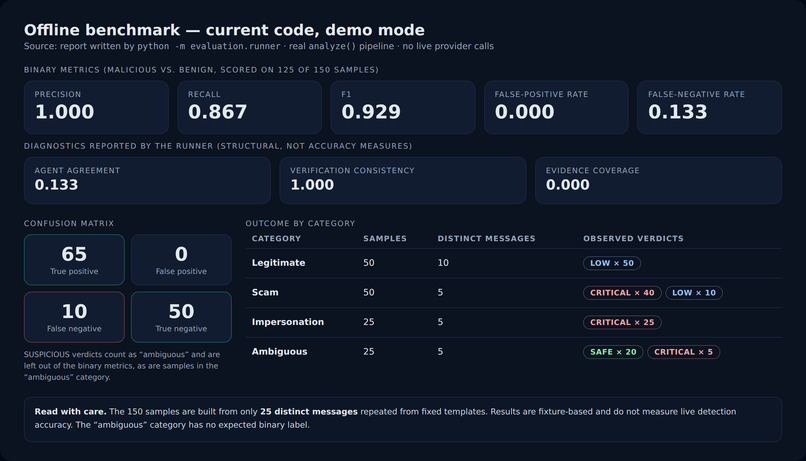Select the False-Negative Rate 0.133 card
806x461 pixels.
[709, 107]
